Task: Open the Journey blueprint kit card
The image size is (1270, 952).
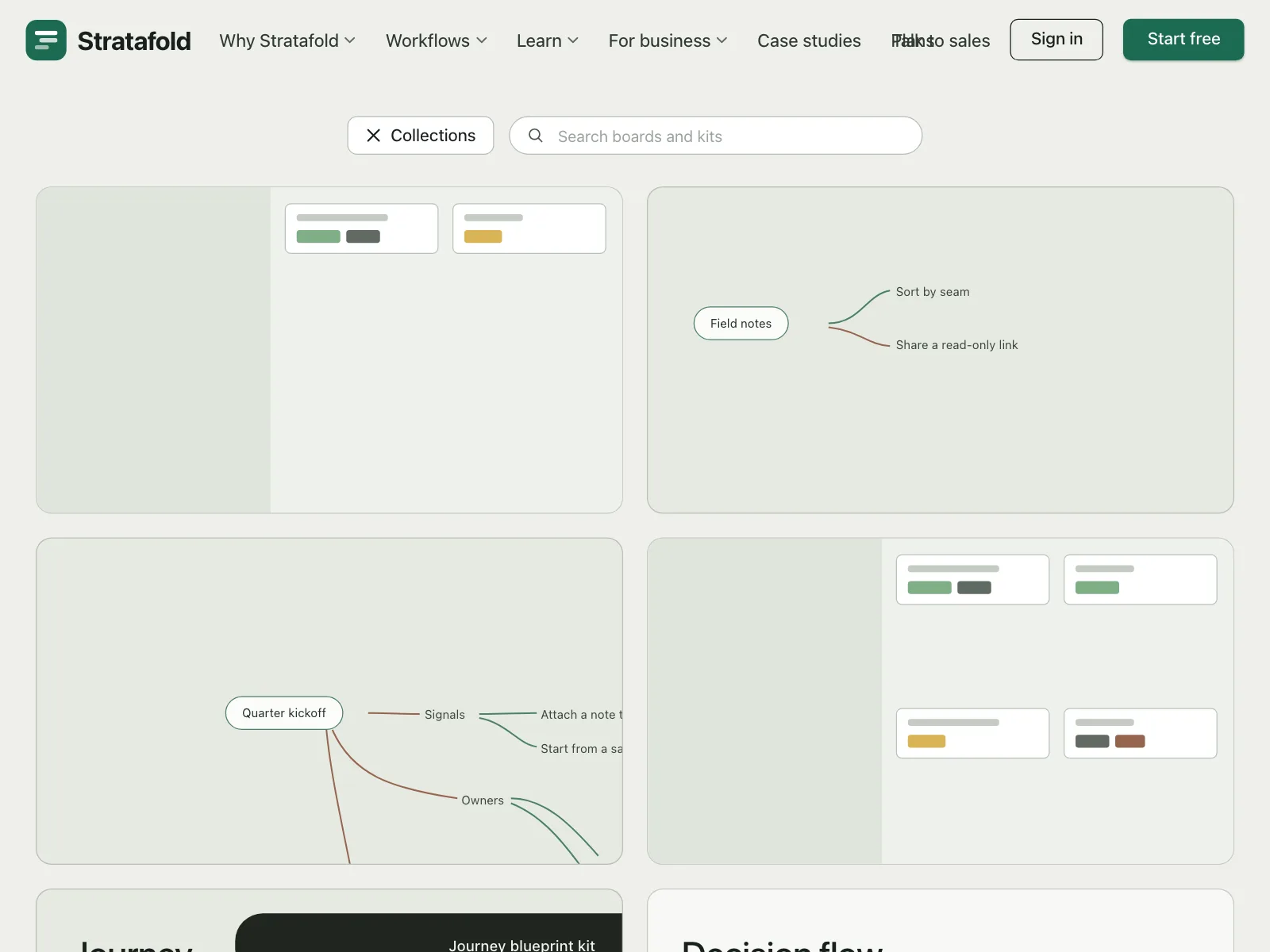Action: click(x=329, y=920)
